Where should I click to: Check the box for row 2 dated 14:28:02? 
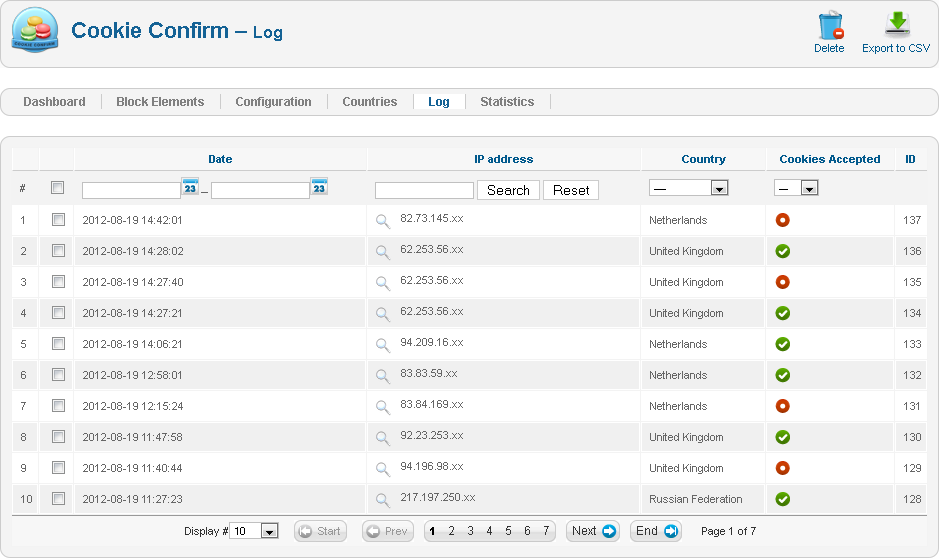point(58,251)
